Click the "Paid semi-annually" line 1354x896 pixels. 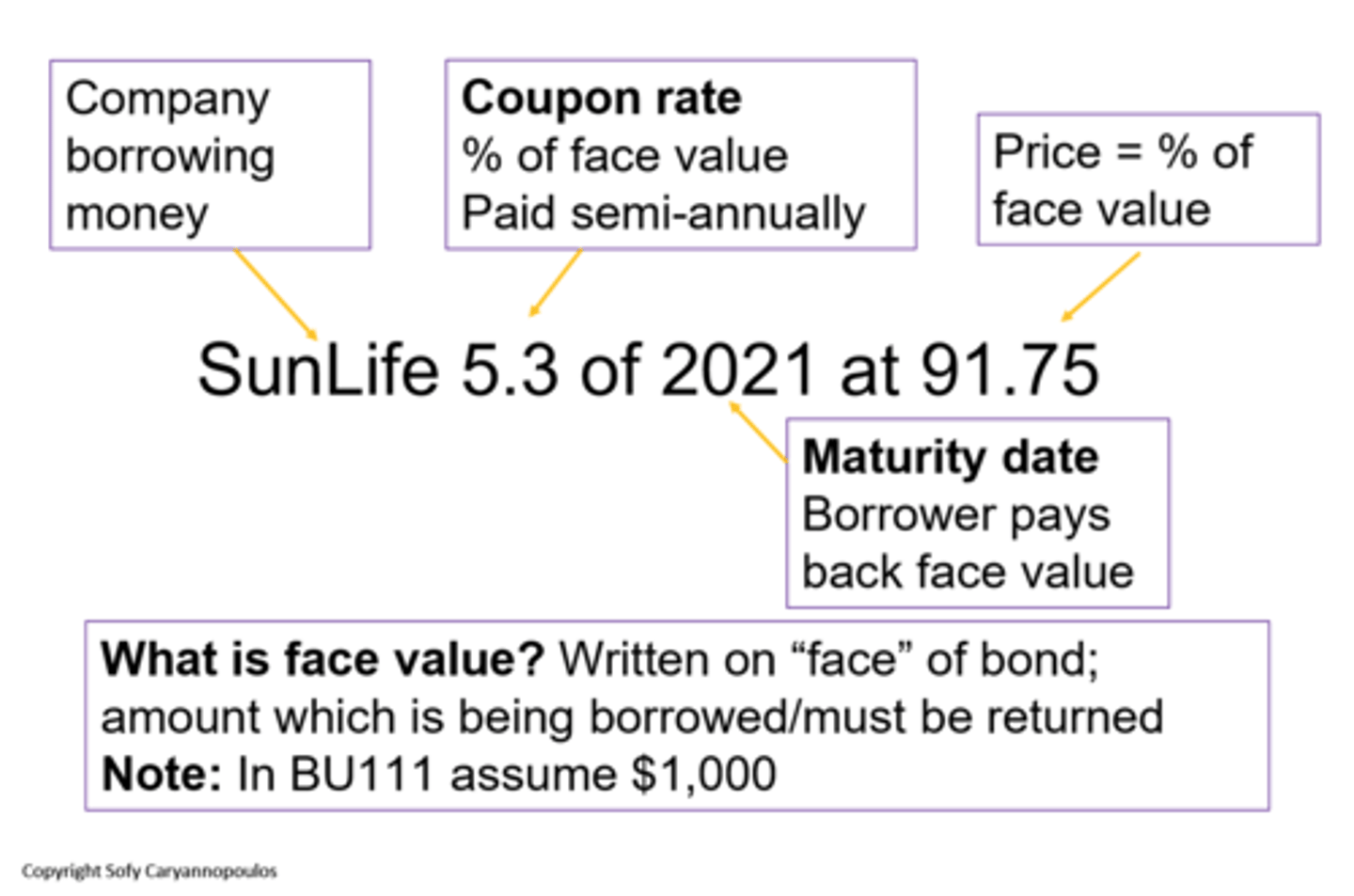663,213
